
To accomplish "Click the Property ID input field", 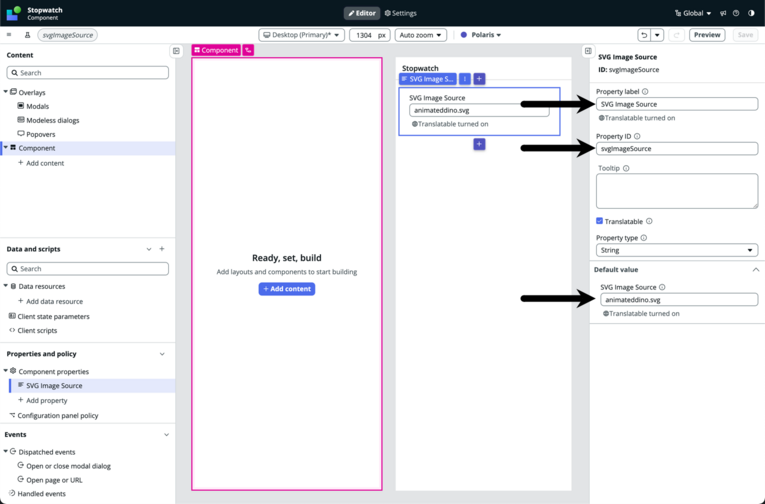I will [x=677, y=149].
